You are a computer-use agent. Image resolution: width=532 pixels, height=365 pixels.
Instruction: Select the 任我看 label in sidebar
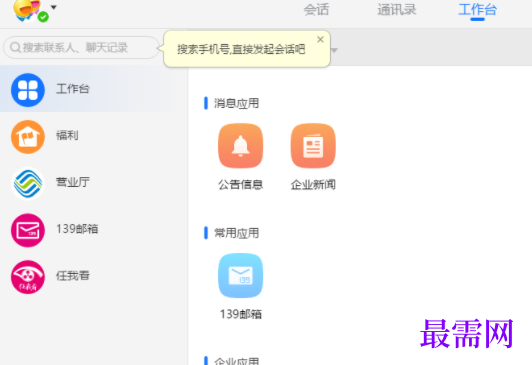[73, 275]
